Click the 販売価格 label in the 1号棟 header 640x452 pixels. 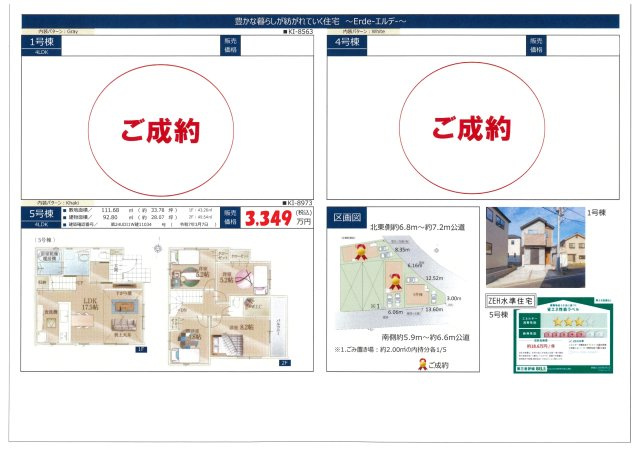click(230, 45)
